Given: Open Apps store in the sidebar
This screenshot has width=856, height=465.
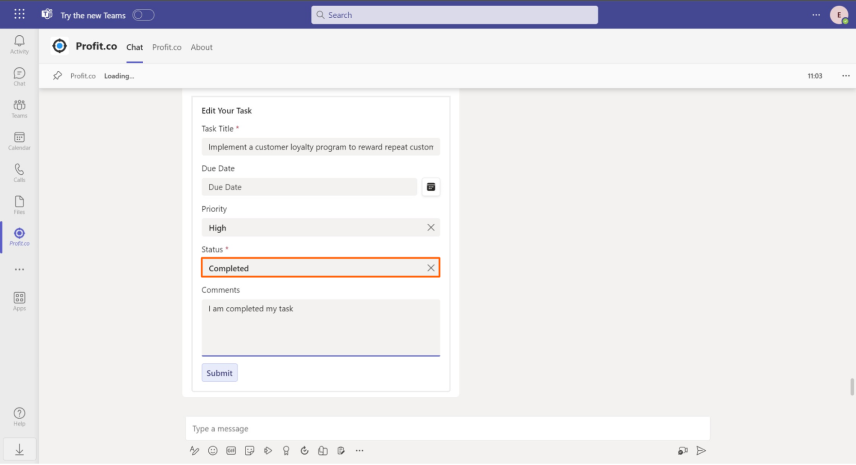Looking at the screenshot, I should click(x=19, y=301).
